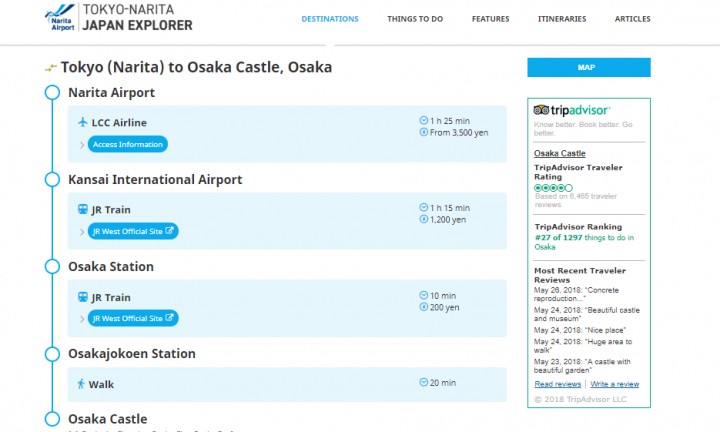Click the train icon under Osaka Station
The image size is (720, 432).
tap(83, 297)
